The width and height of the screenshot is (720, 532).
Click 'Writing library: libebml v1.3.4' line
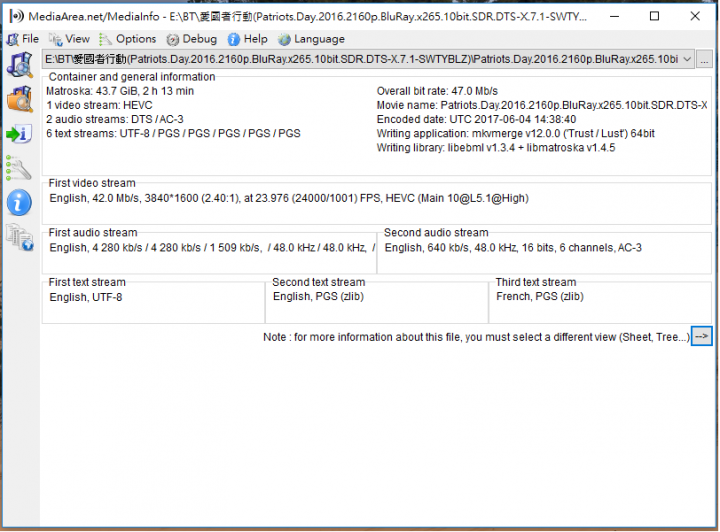pyautogui.click(x=496, y=148)
